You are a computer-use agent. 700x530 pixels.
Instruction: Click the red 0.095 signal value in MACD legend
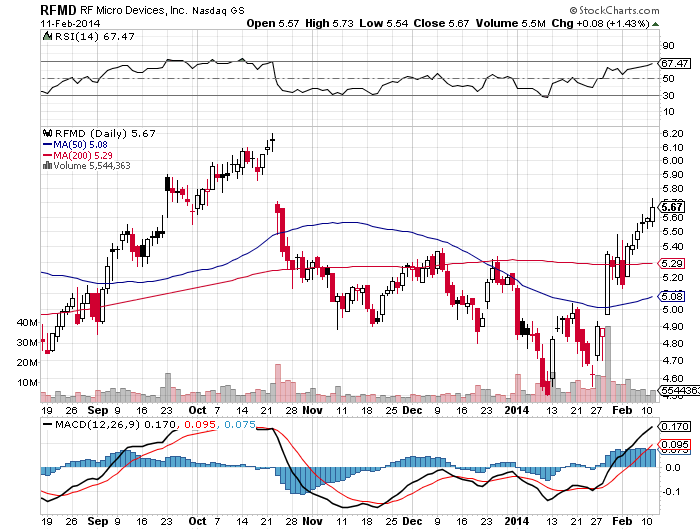point(200,424)
